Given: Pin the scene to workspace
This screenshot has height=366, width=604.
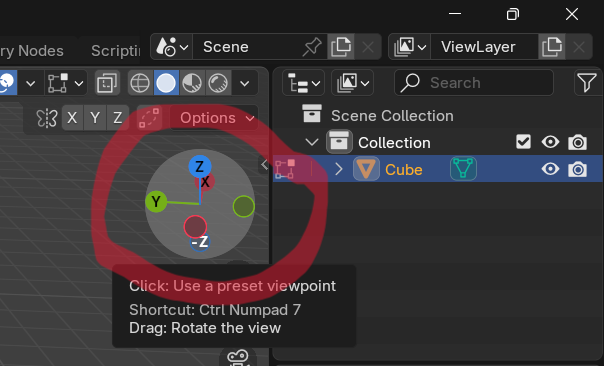Looking at the screenshot, I should tap(312, 47).
